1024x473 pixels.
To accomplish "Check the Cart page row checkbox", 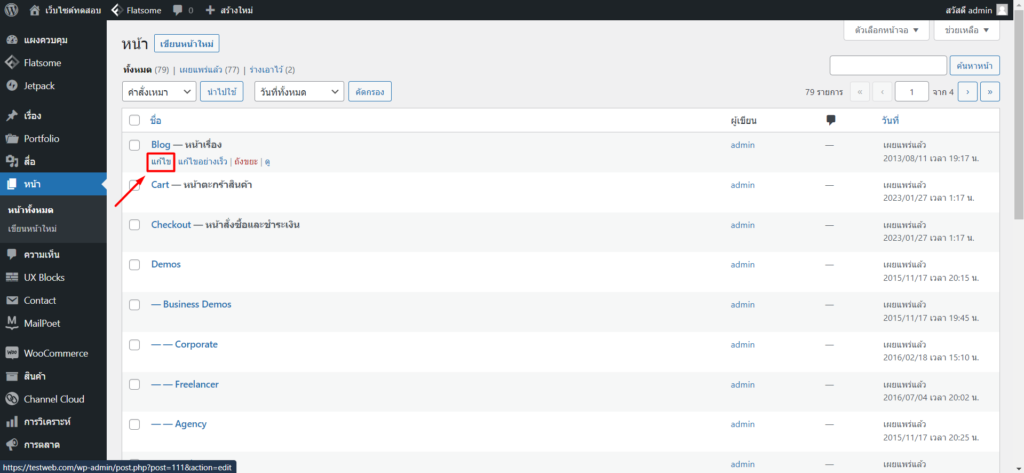I will click(x=135, y=185).
